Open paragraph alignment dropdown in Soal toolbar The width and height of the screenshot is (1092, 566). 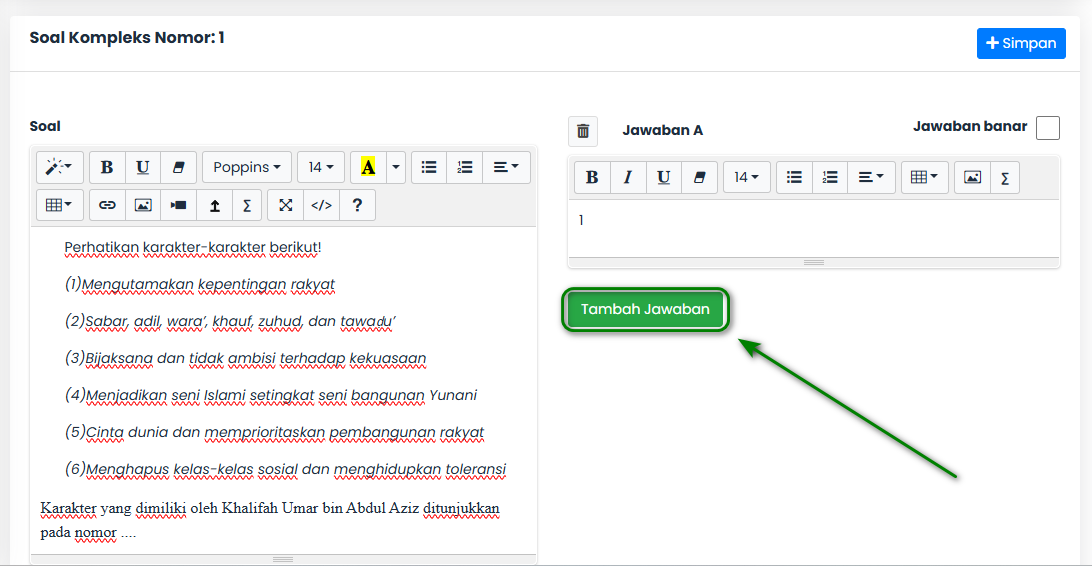(506, 167)
